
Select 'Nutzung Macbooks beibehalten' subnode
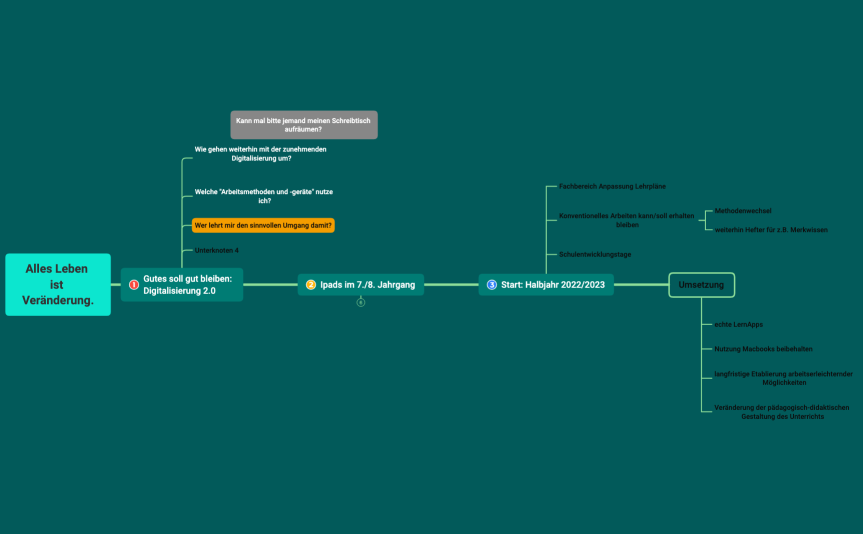[763, 349]
